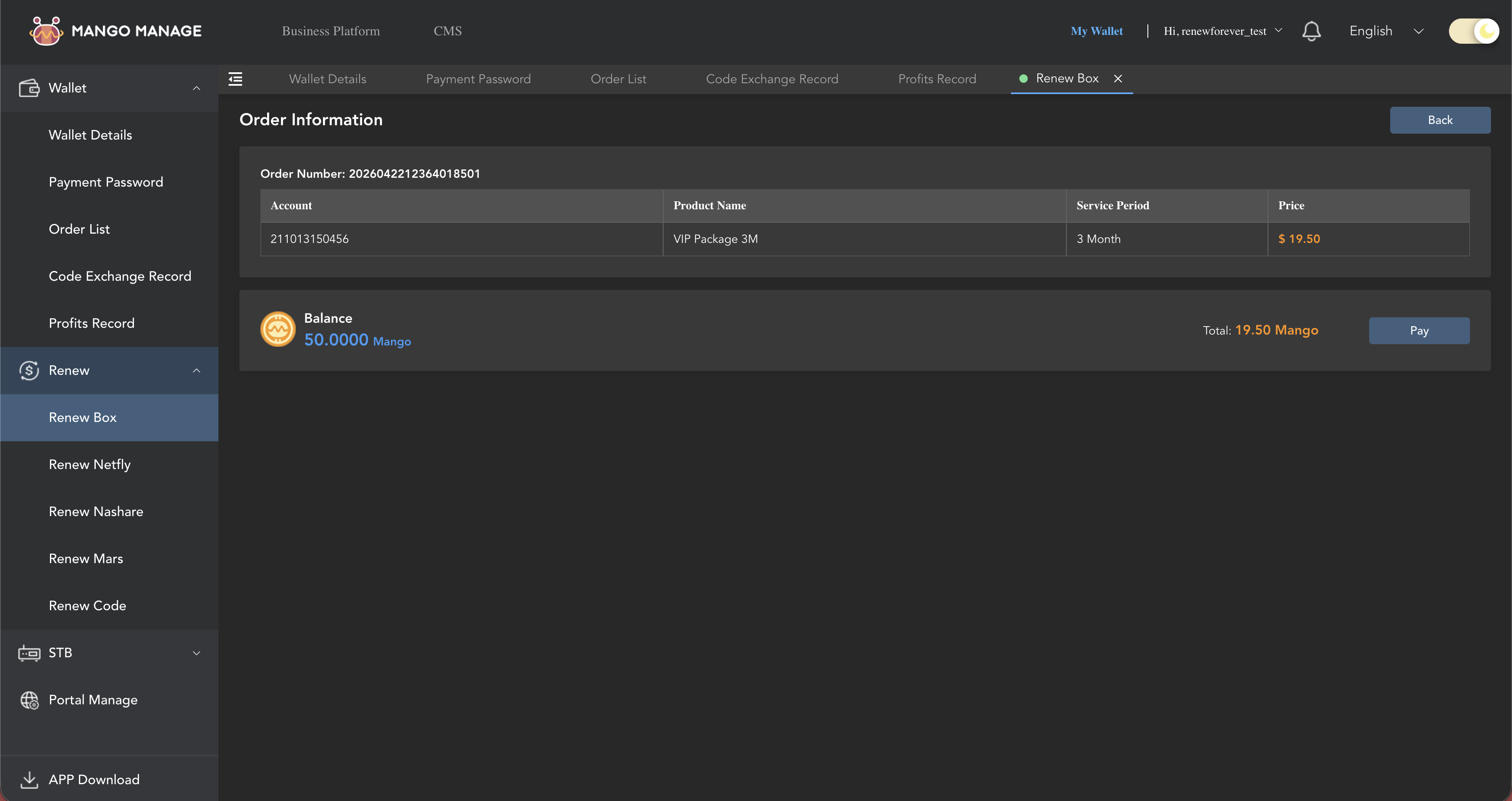Viewport: 1512px width, 801px height.
Task: Open My Wallet link
Action: point(1097,31)
